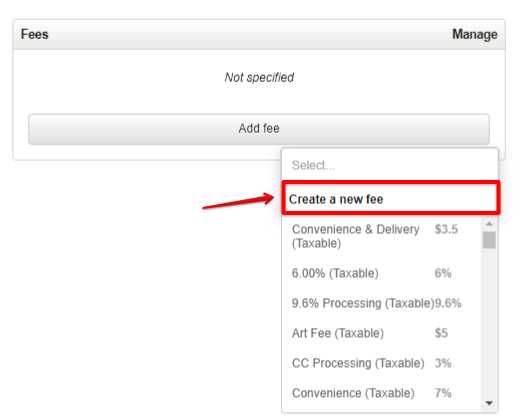Click the scrollbar up arrow icon
The image size is (521, 417).
point(489,224)
